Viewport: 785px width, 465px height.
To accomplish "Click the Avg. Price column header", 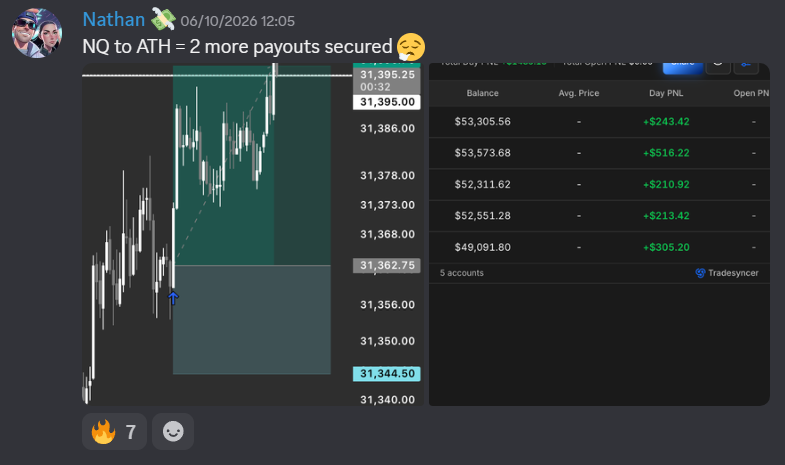I will pos(579,93).
